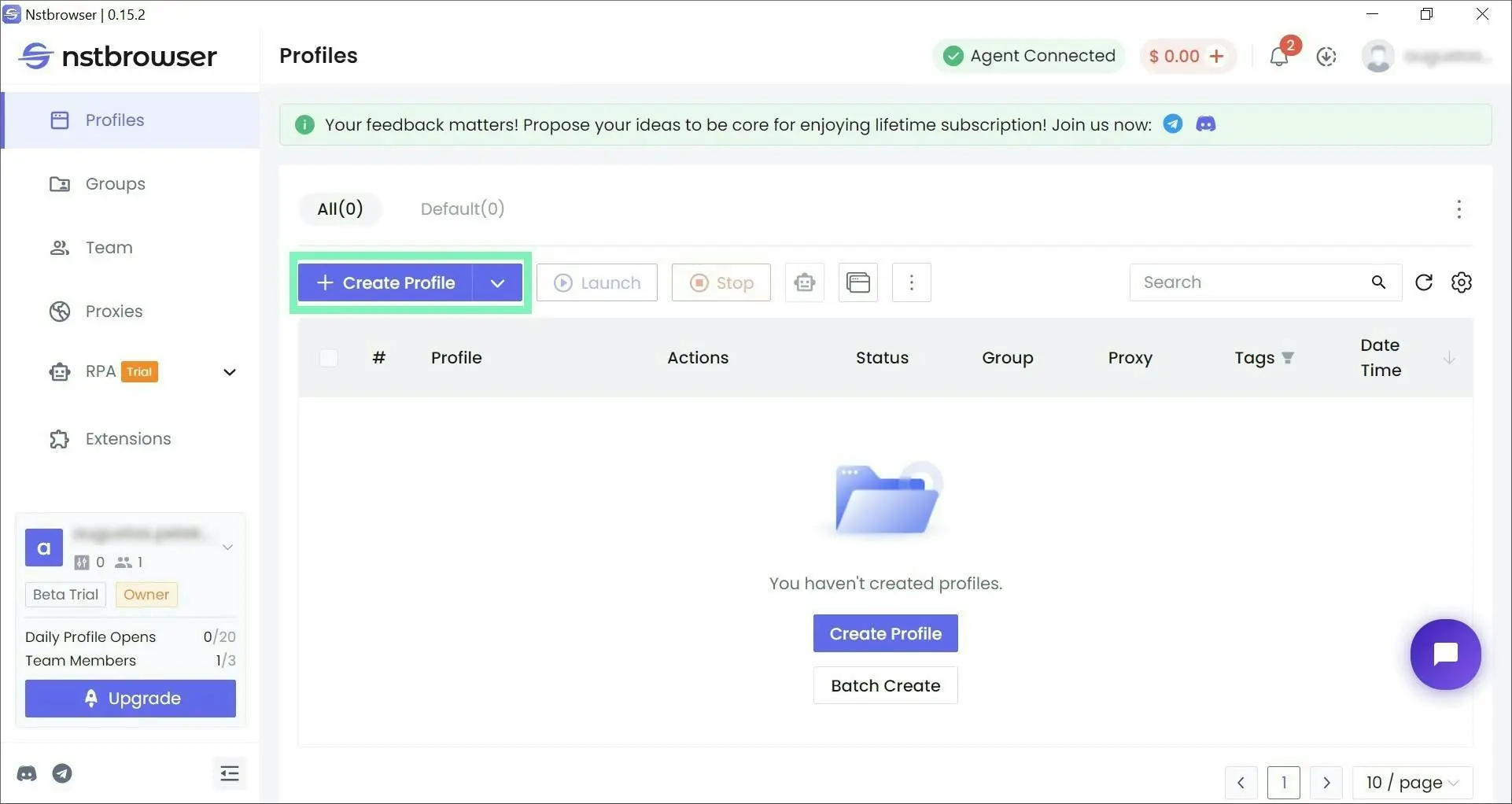The image size is (1512, 804).
Task: Open Telegram link in the feedback banner
Action: point(1172,124)
